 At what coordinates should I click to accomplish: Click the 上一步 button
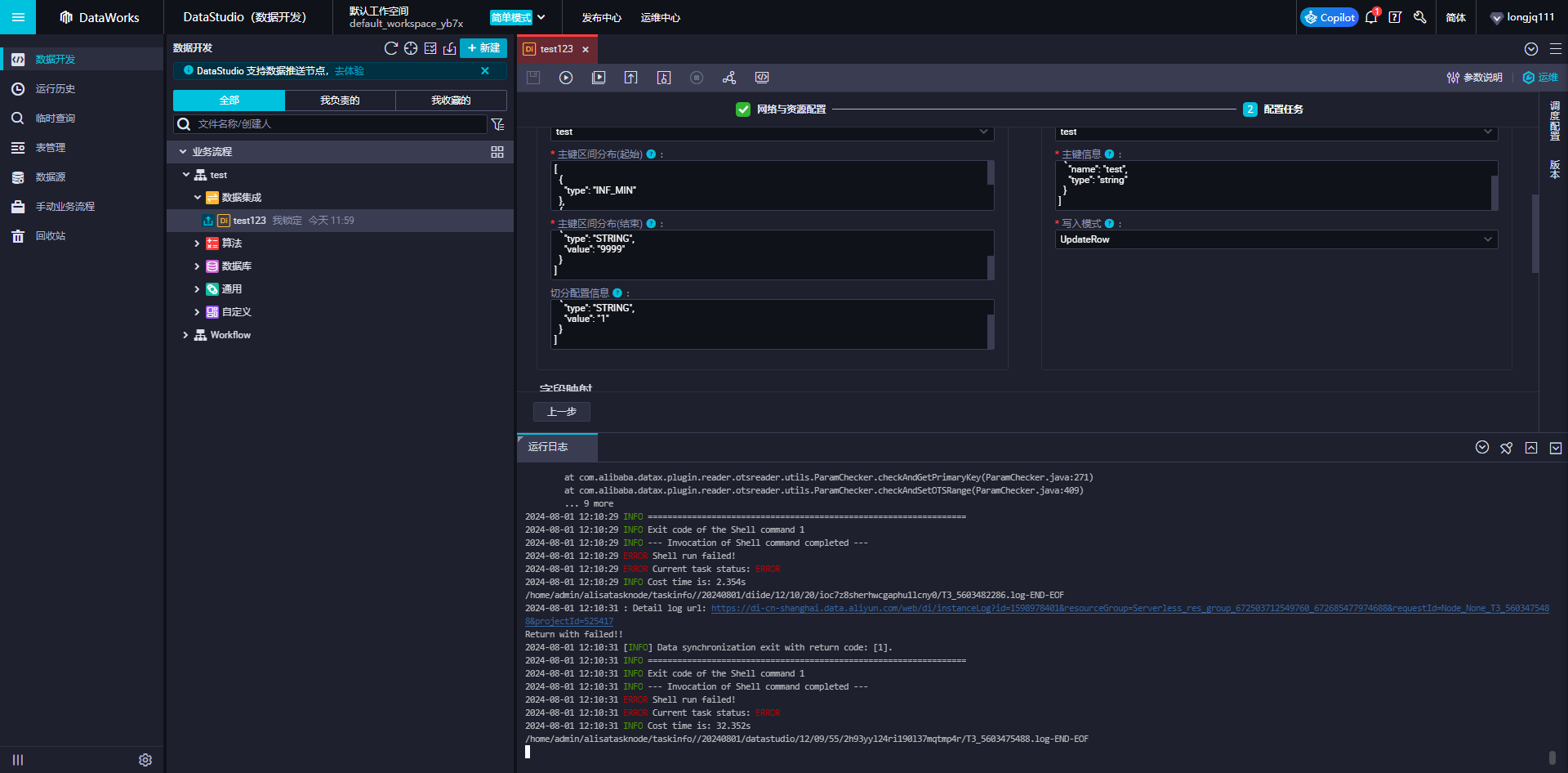[561, 412]
